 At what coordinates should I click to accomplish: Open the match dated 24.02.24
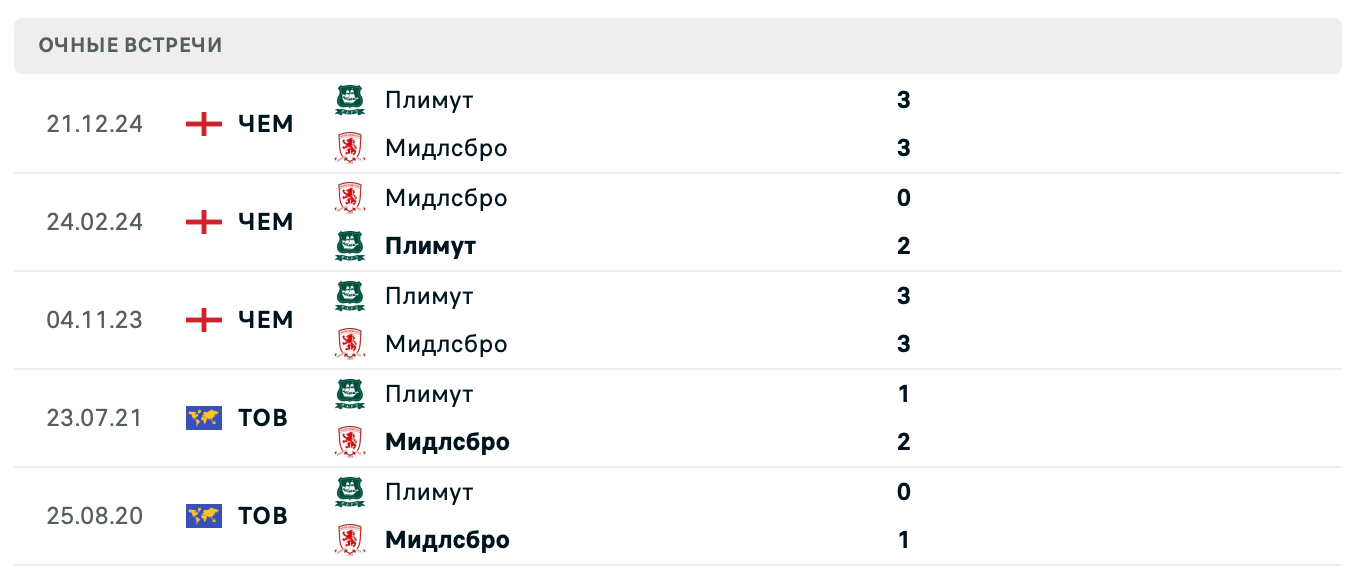click(94, 222)
